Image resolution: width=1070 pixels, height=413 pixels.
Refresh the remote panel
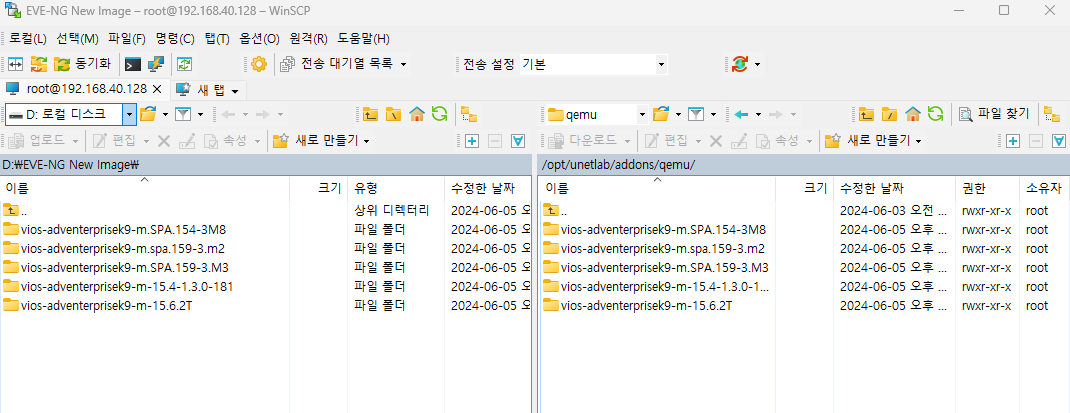point(936,114)
